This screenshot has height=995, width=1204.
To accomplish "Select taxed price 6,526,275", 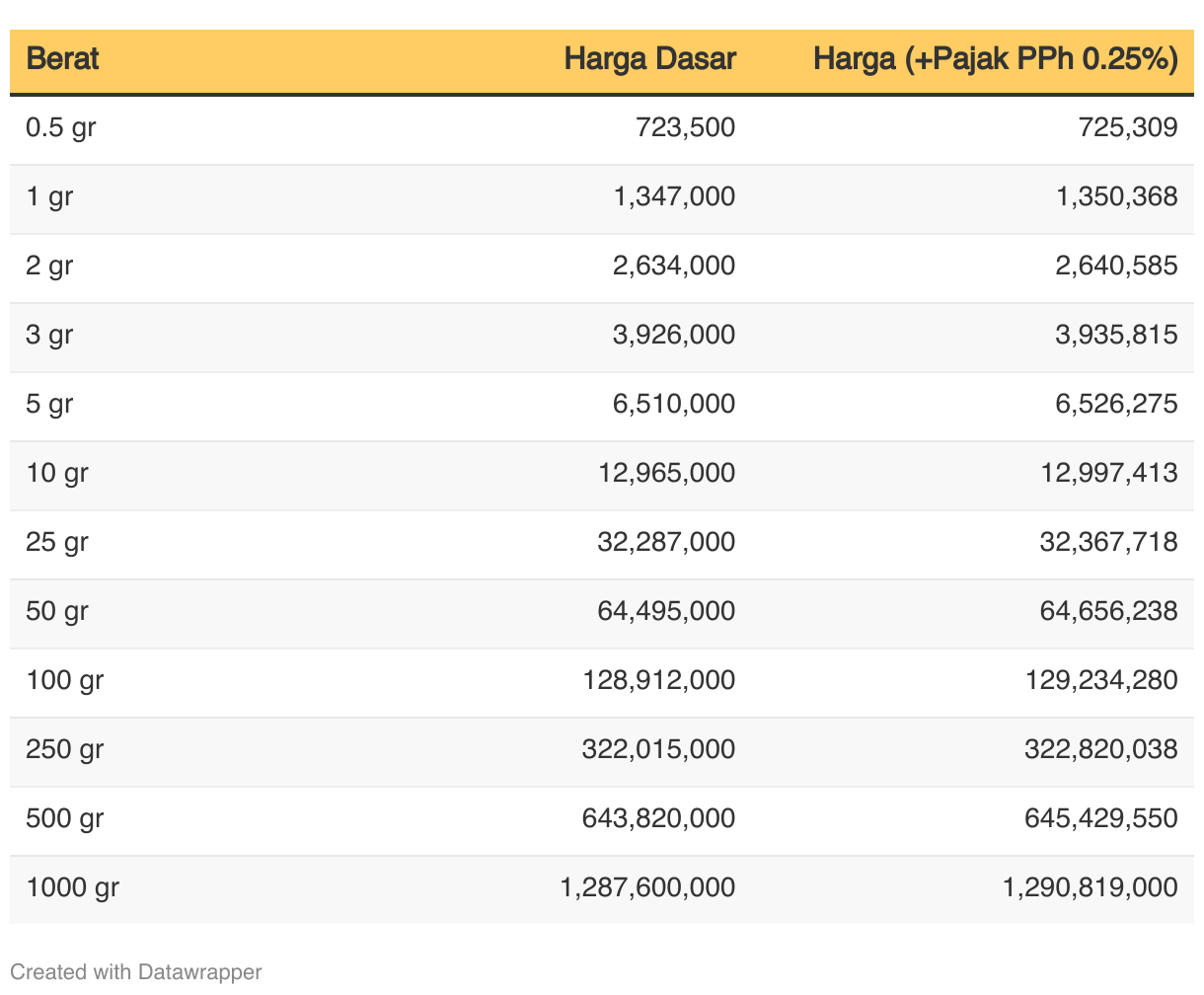I will click(1116, 404).
